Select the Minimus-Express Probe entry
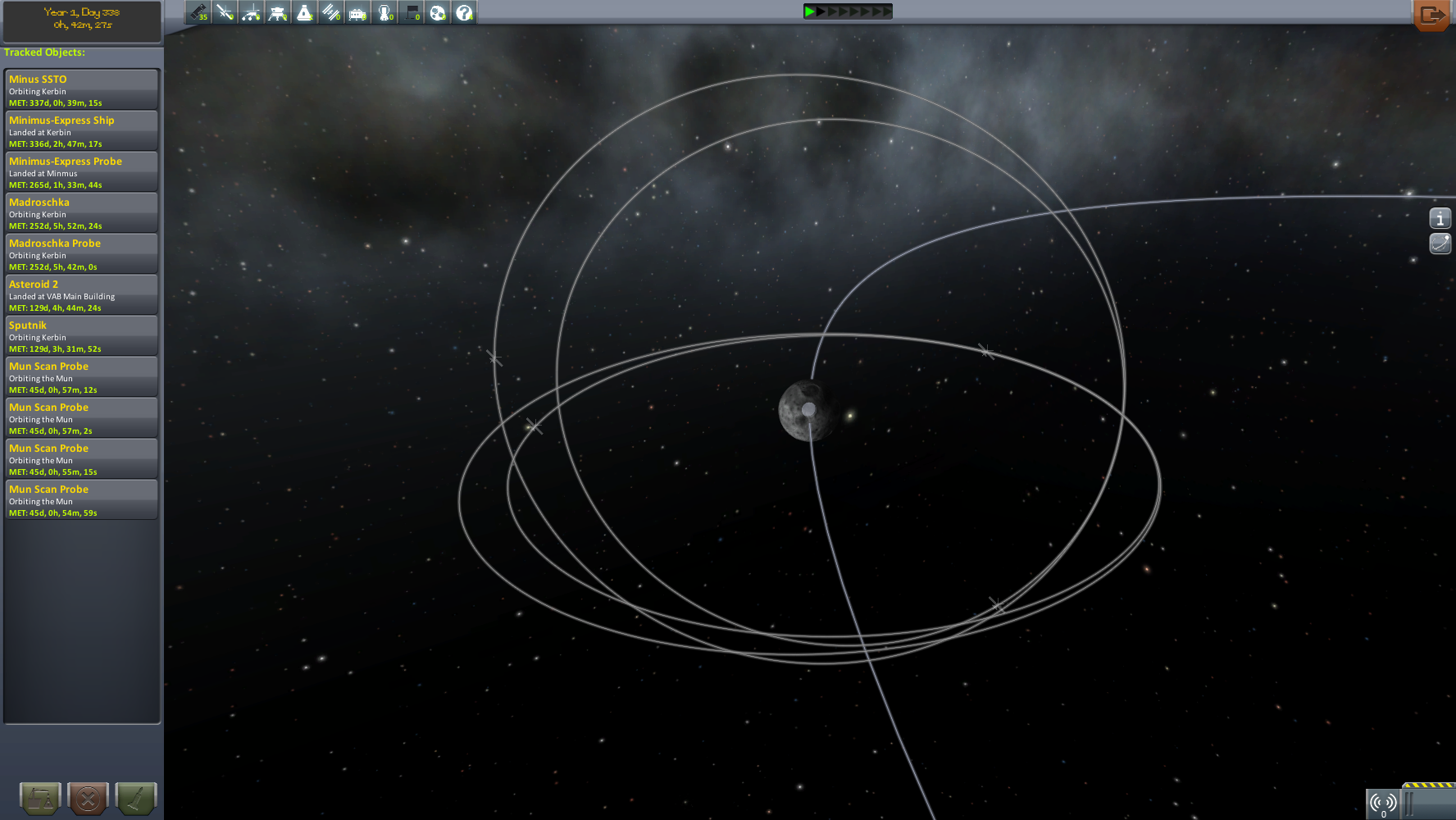 point(81,171)
